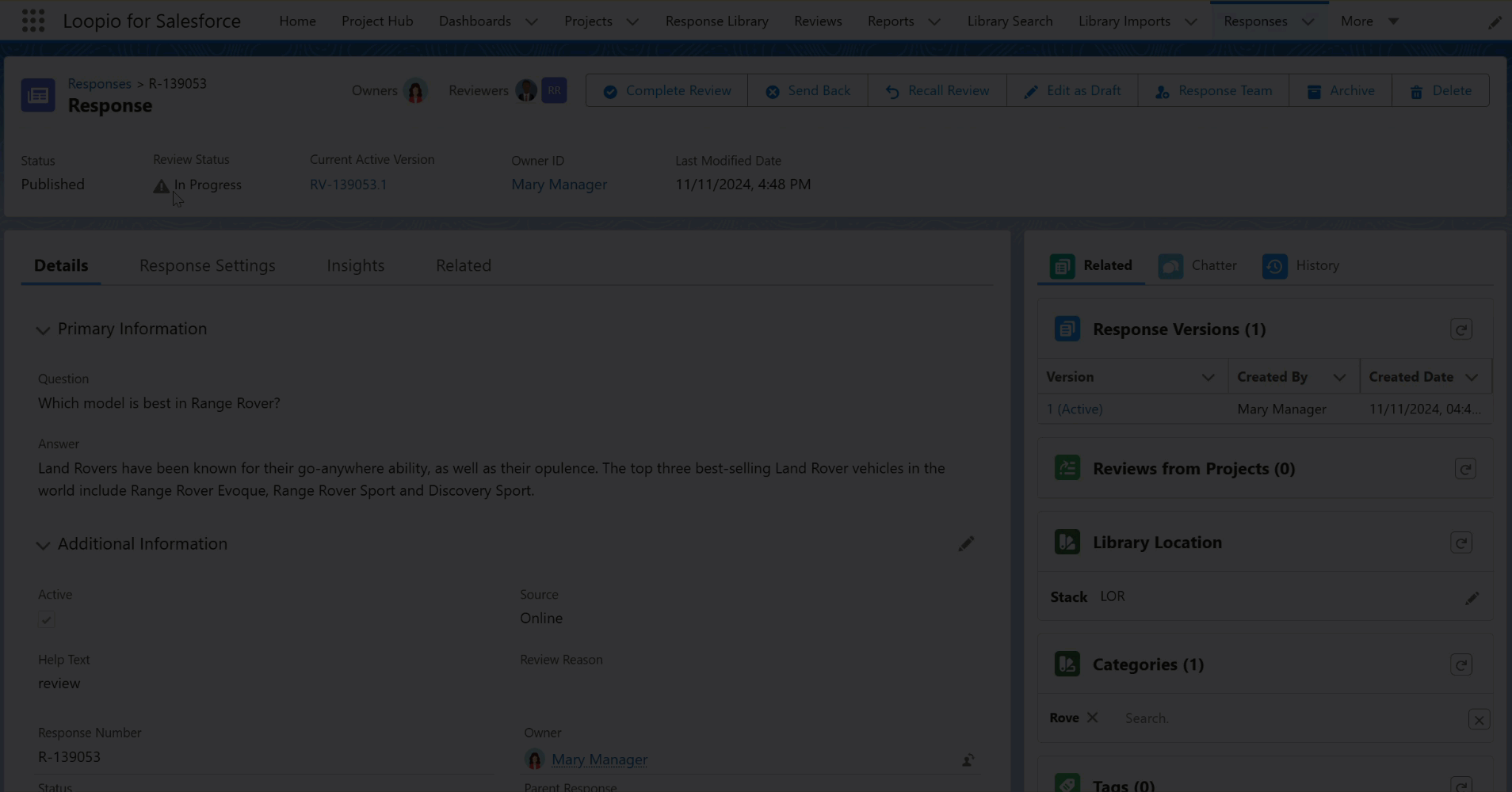
Task: Collapse the Primary Information section
Action: (43, 330)
